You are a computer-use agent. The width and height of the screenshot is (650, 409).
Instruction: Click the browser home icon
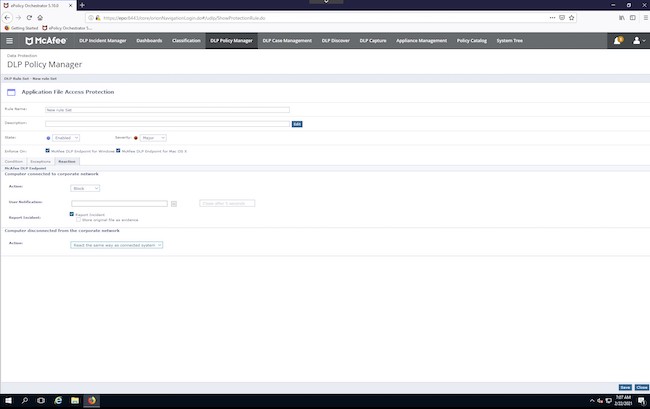pyautogui.click(x=40, y=18)
